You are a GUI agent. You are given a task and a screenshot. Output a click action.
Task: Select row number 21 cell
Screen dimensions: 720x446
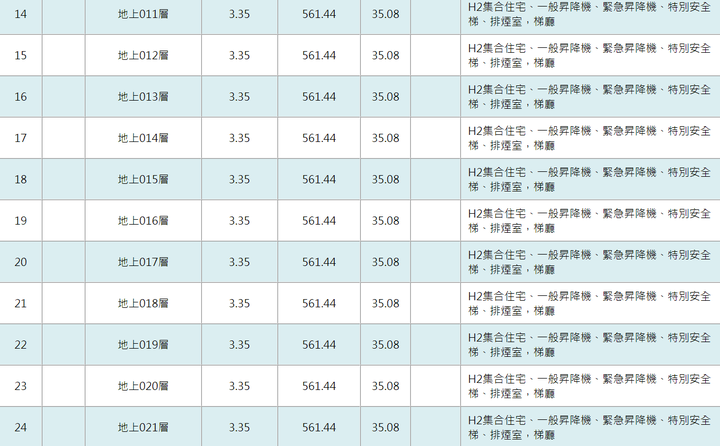click(x=21, y=304)
